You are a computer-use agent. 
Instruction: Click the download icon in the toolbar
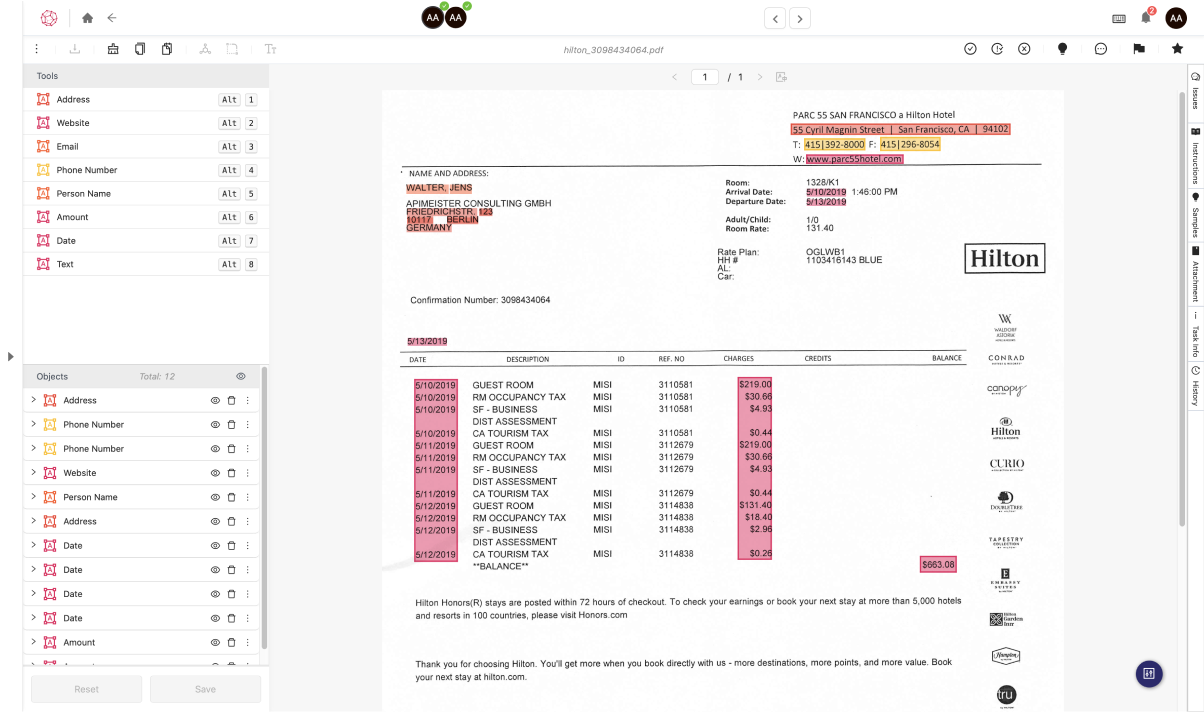coord(75,49)
